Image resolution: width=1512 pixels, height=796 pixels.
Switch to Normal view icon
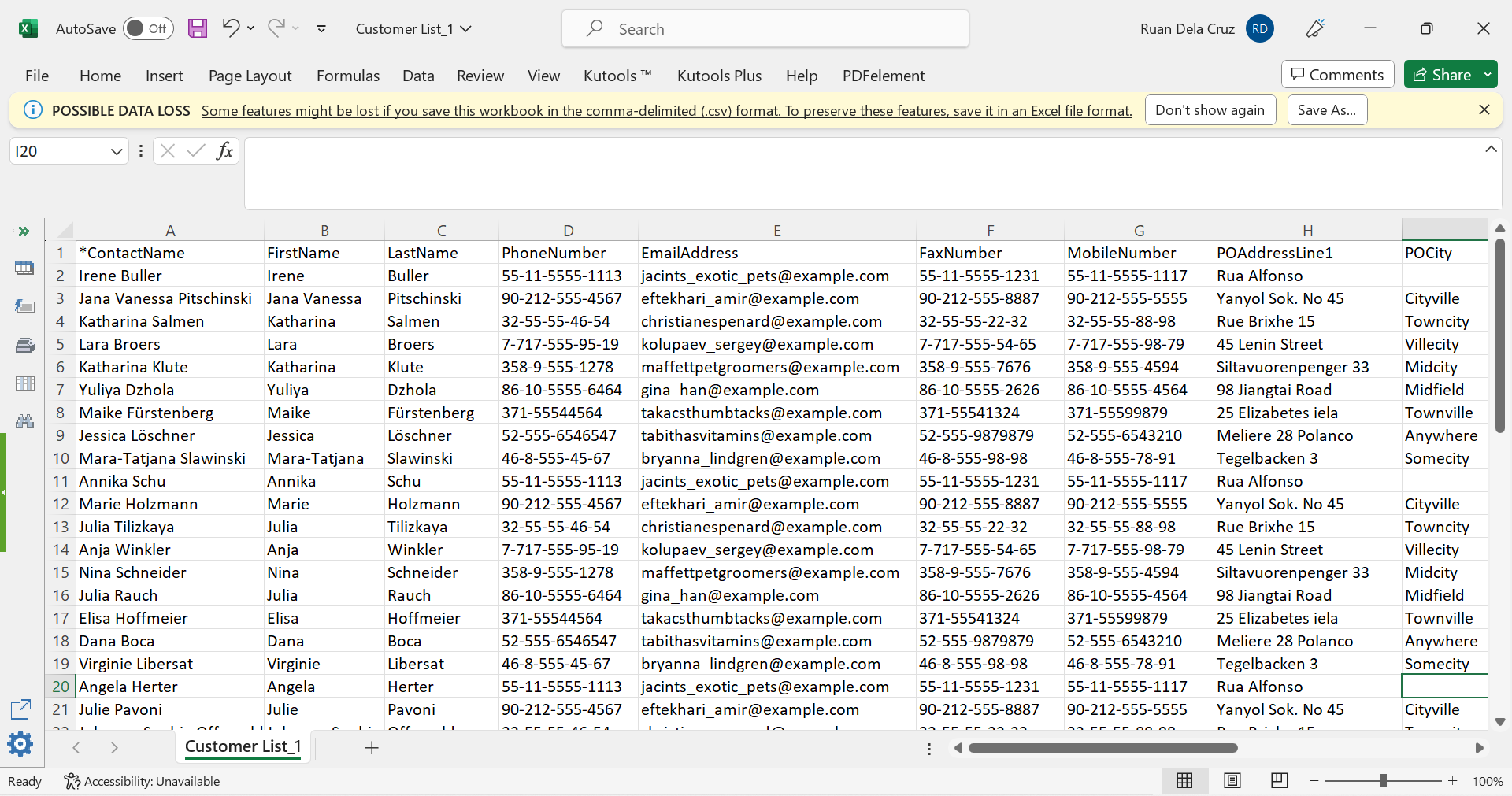coord(1184,780)
